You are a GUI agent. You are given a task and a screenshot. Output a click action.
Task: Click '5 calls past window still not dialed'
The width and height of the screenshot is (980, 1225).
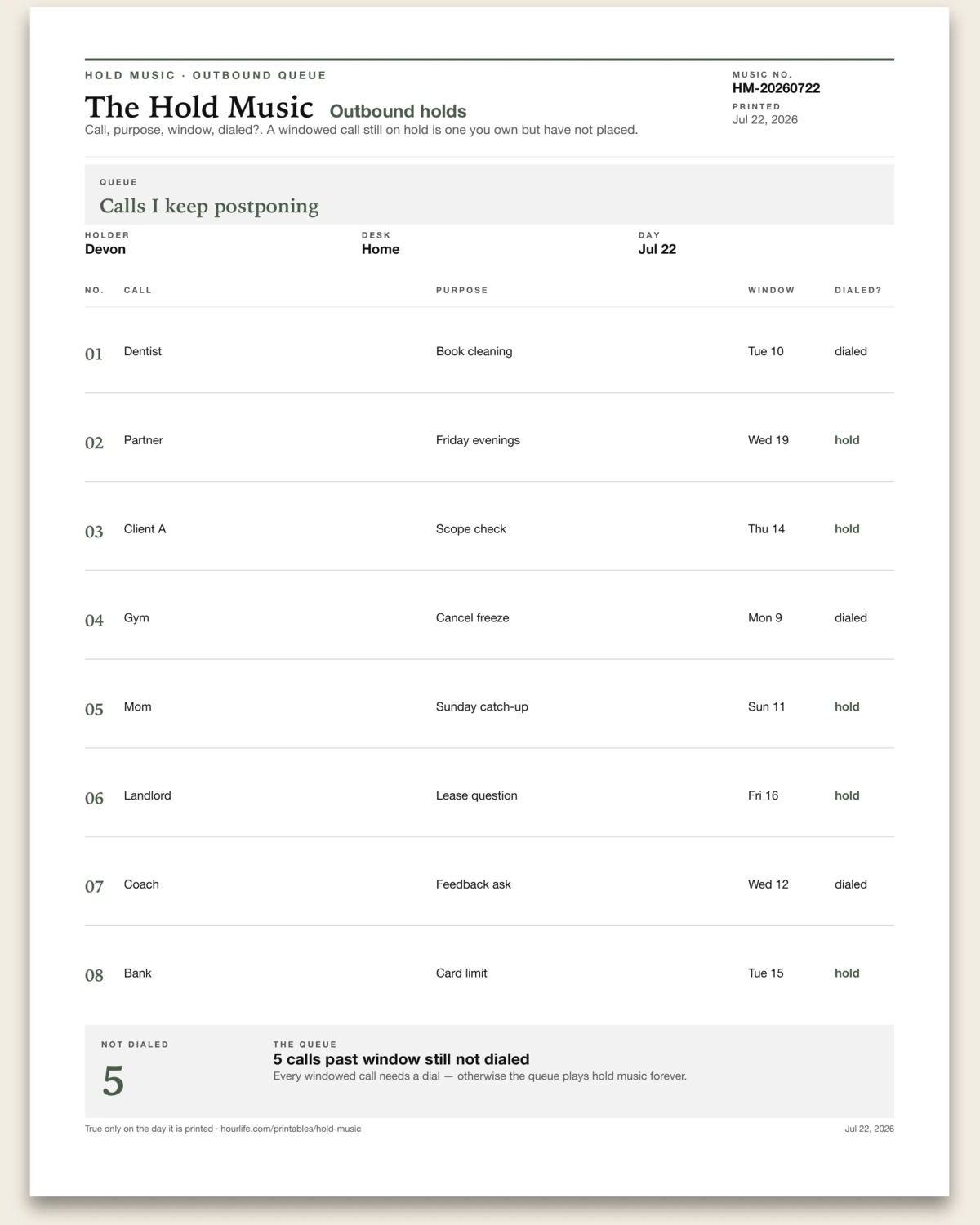401,1059
